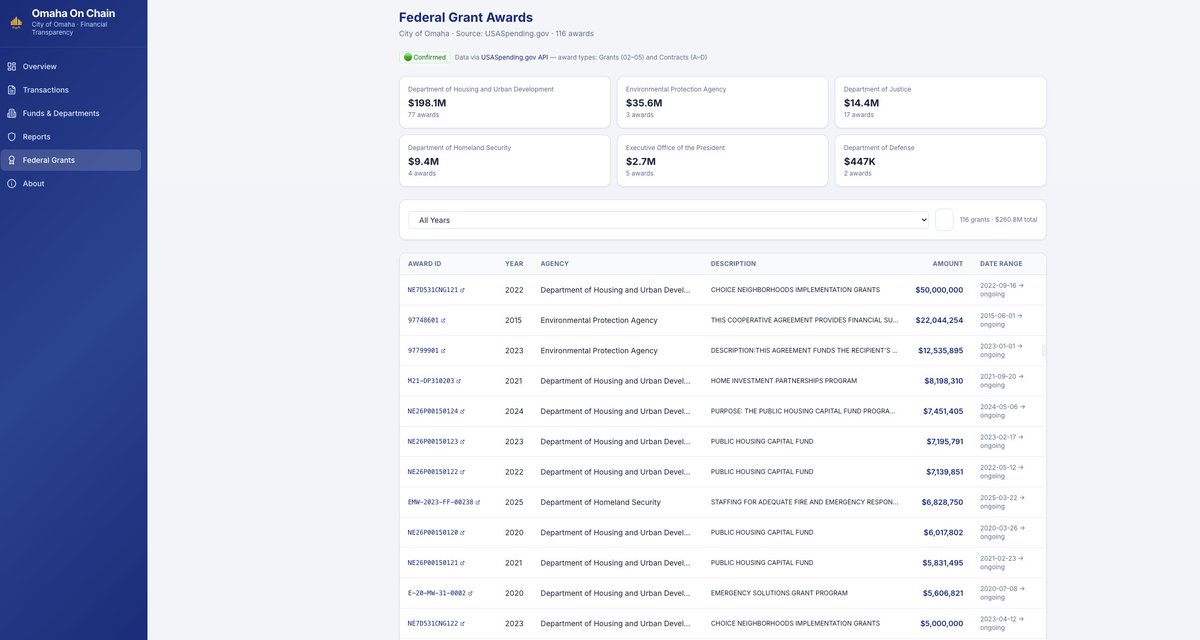
Task: Click the Overview sidebar icon
Action: [x=12, y=66]
